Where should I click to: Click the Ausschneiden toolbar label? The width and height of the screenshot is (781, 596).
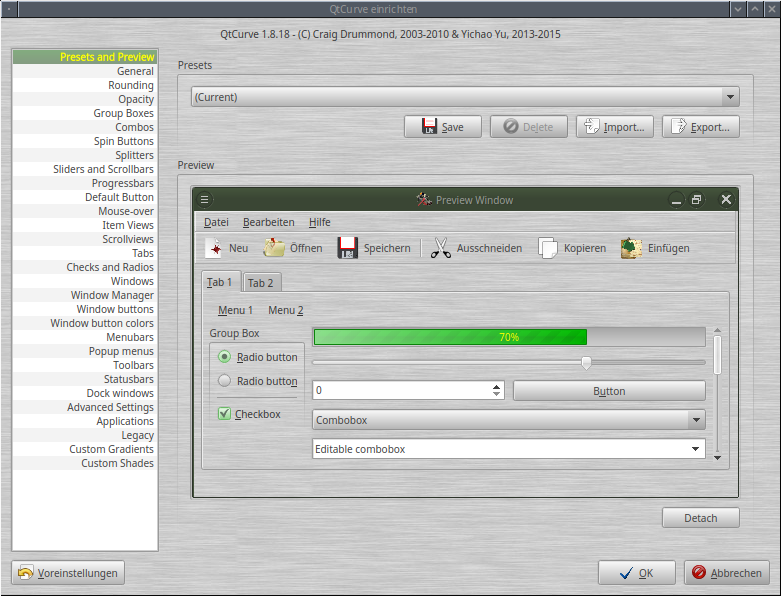(489, 248)
